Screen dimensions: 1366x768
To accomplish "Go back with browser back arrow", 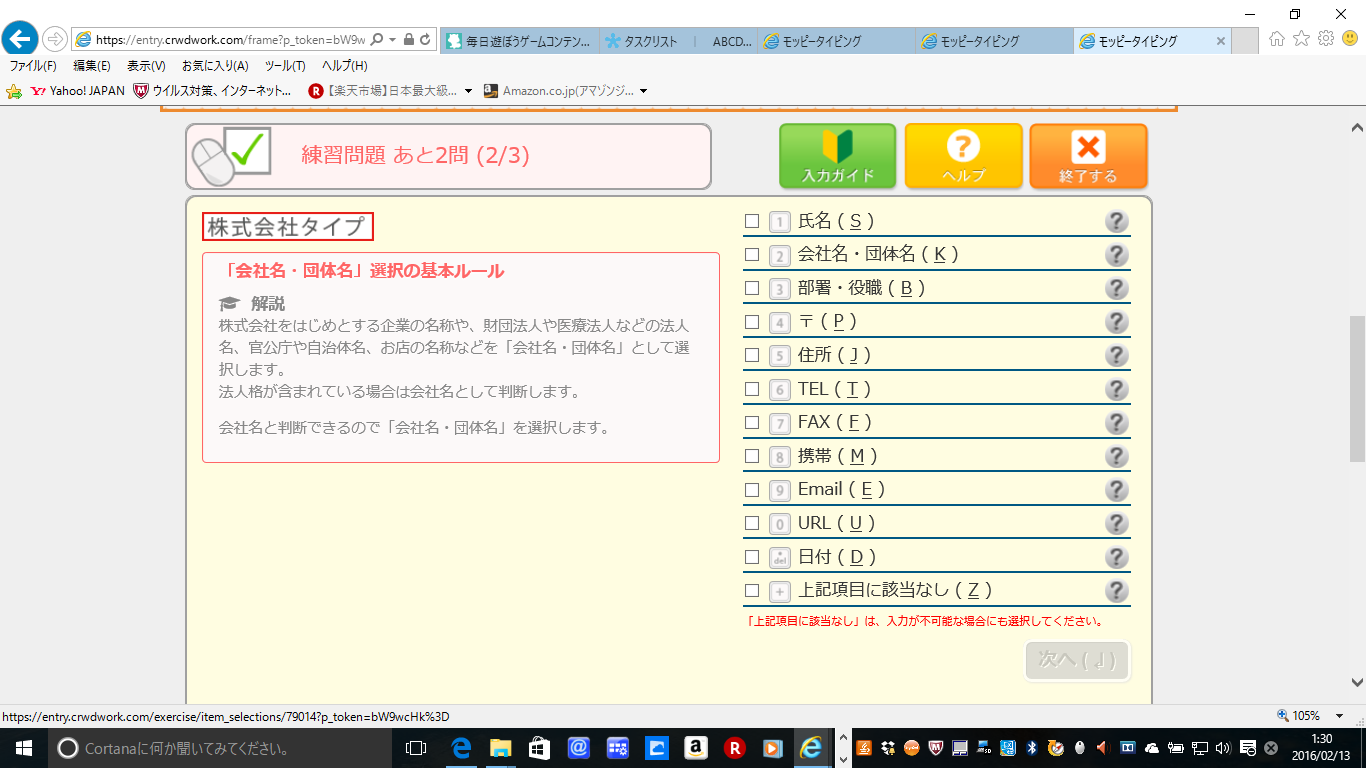I will click(x=20, y=39).
